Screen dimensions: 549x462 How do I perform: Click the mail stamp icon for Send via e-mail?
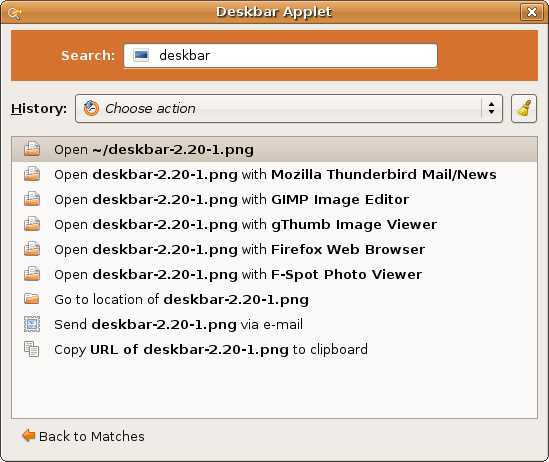[x=32, y=324]
